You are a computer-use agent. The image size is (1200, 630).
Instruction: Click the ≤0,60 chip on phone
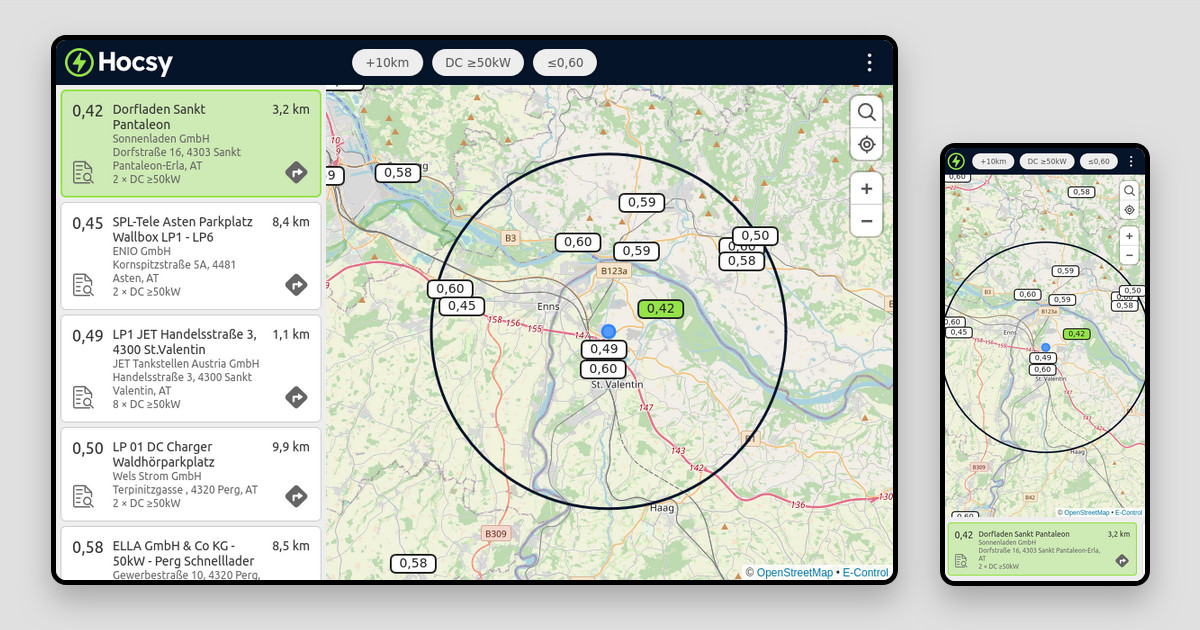(x=1099, y=161)
